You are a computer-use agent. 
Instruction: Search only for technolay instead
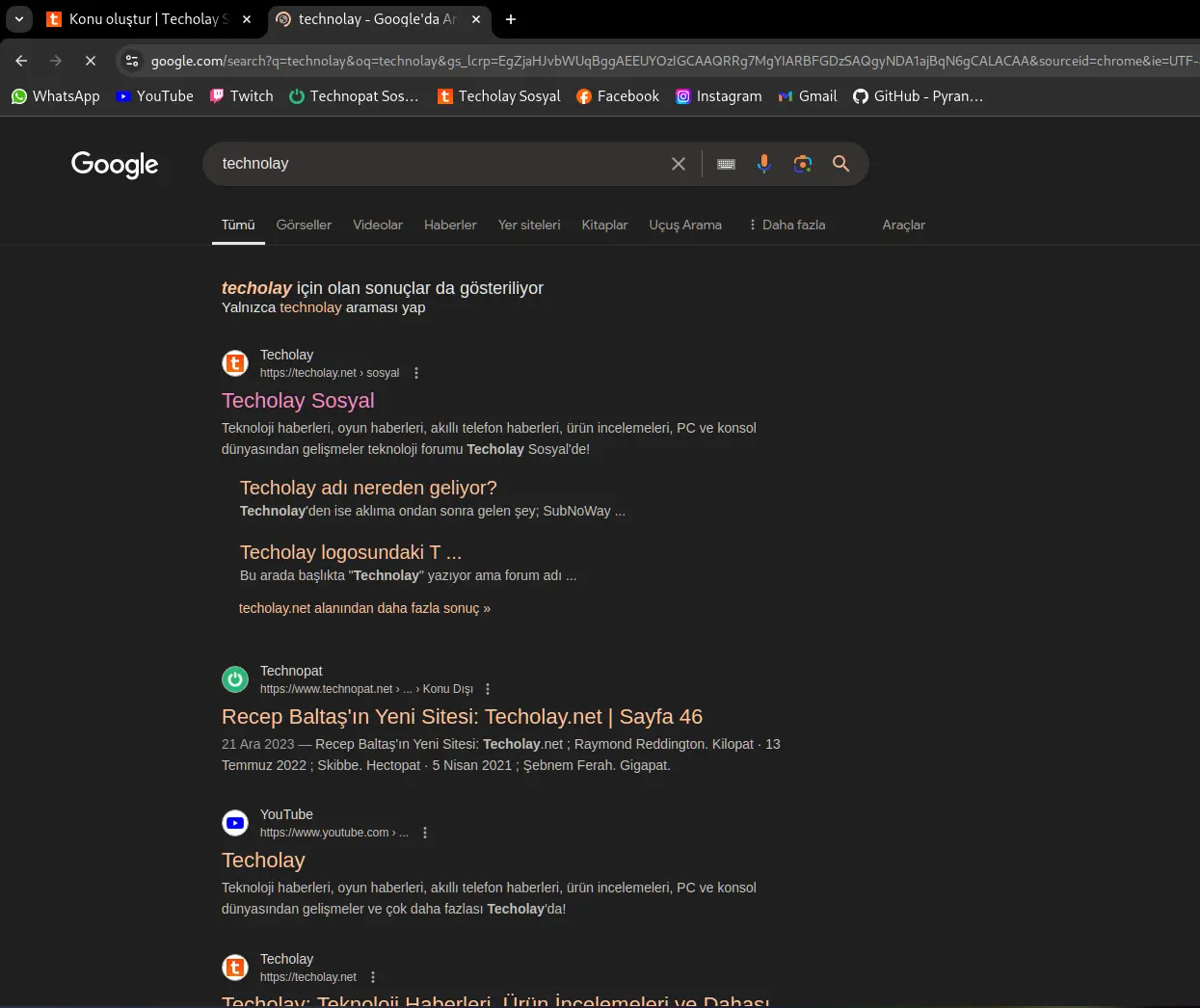coord(310,307)
